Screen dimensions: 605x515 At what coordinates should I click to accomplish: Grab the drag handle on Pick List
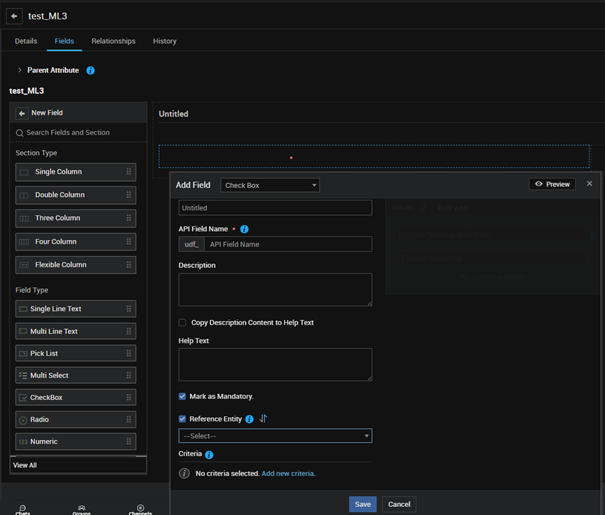point(128,353)
